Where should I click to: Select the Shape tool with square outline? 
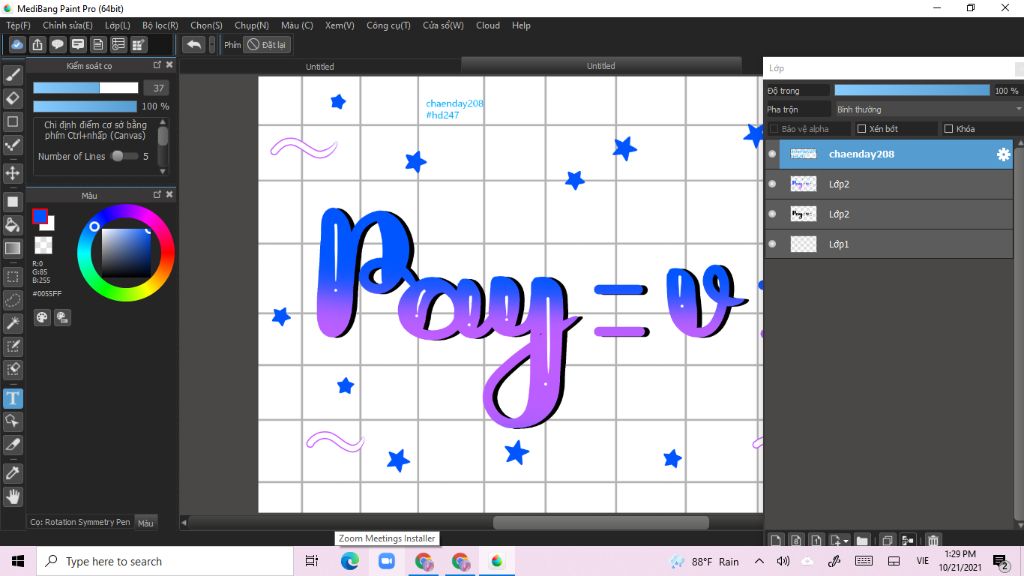coord(12,121)
